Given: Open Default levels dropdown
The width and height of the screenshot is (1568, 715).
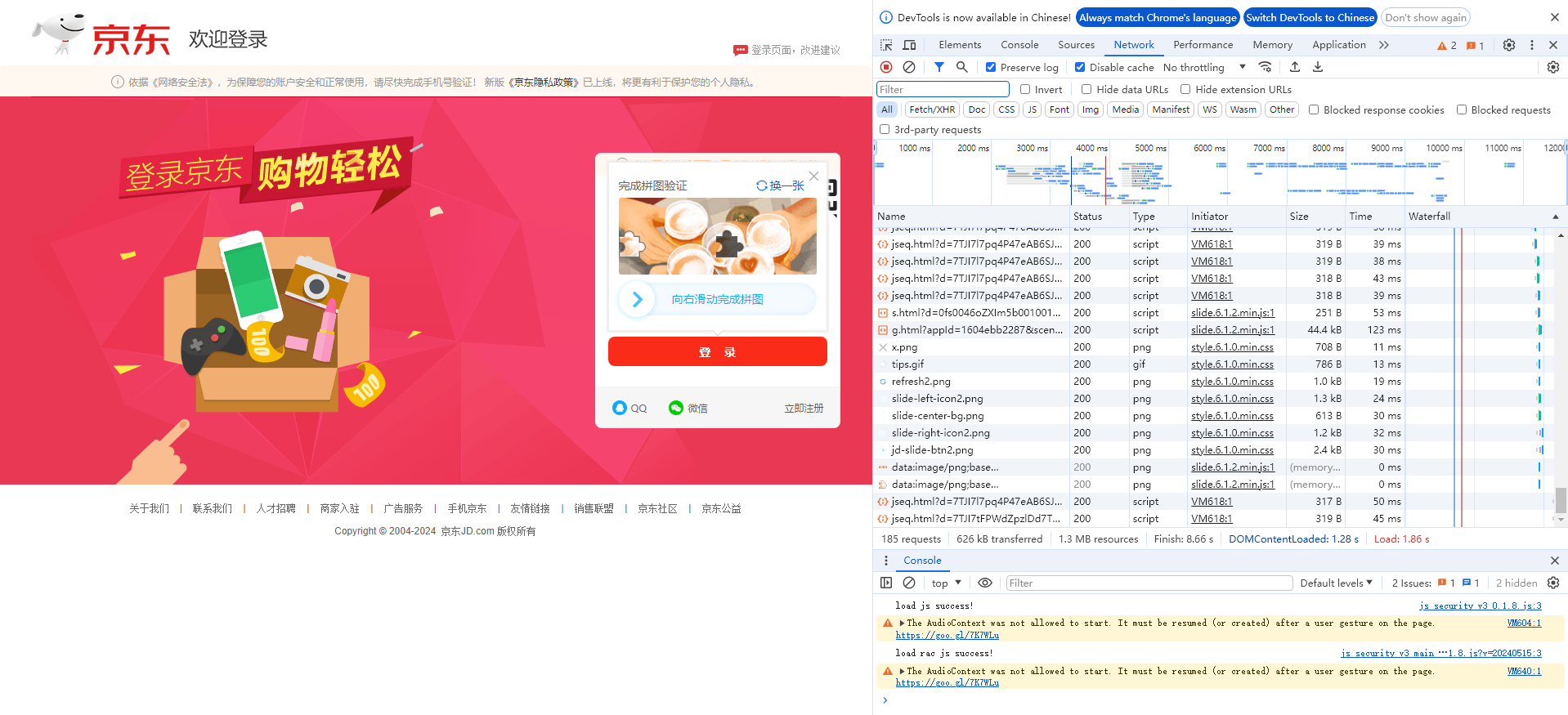Looking at the screenshot, I should coord(1337,583).
